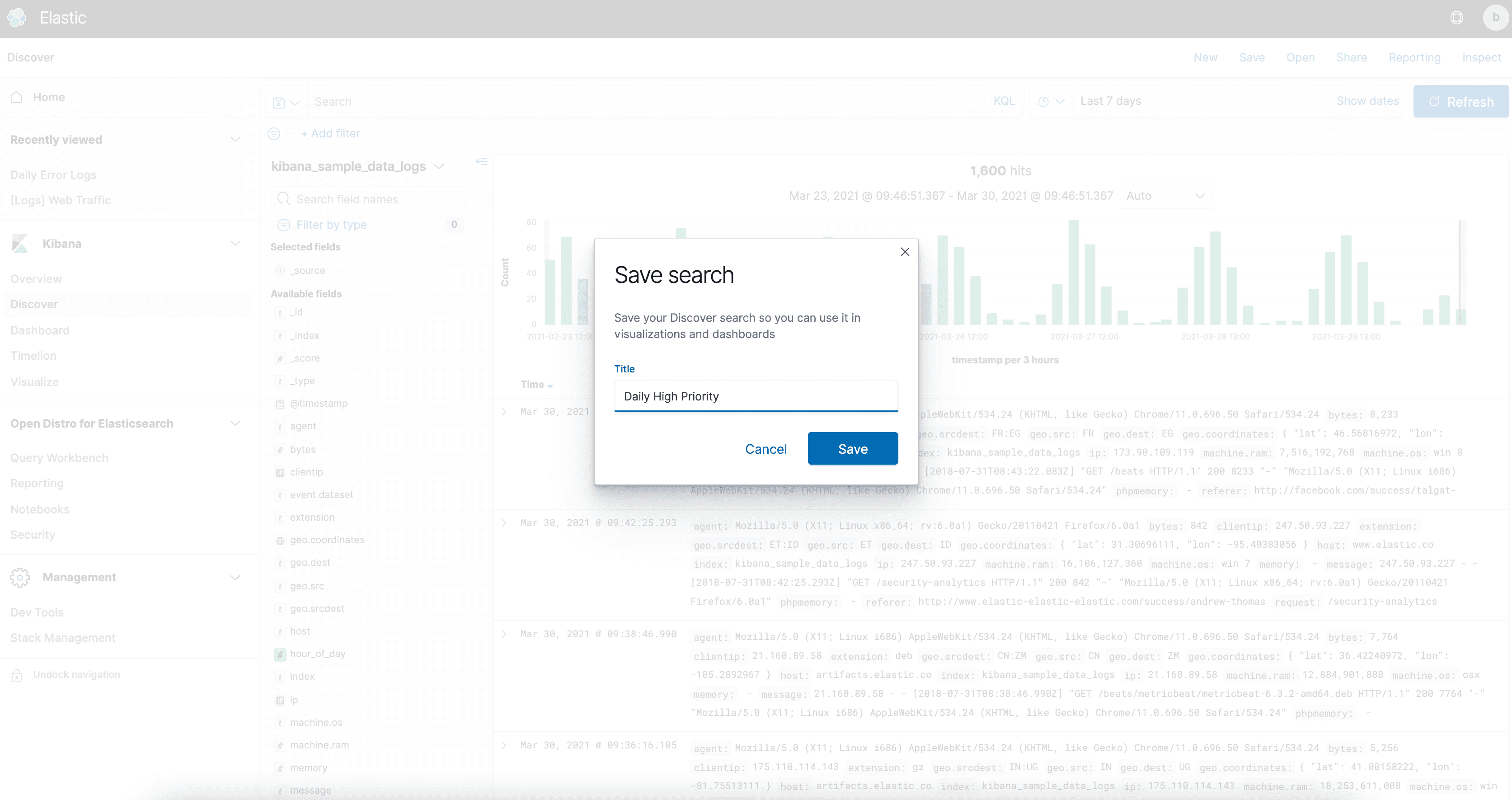The height and width of the screenshot is (800, 1512).
Task: Click the Cancel button in dialog
Action: (x=766, y=449)
